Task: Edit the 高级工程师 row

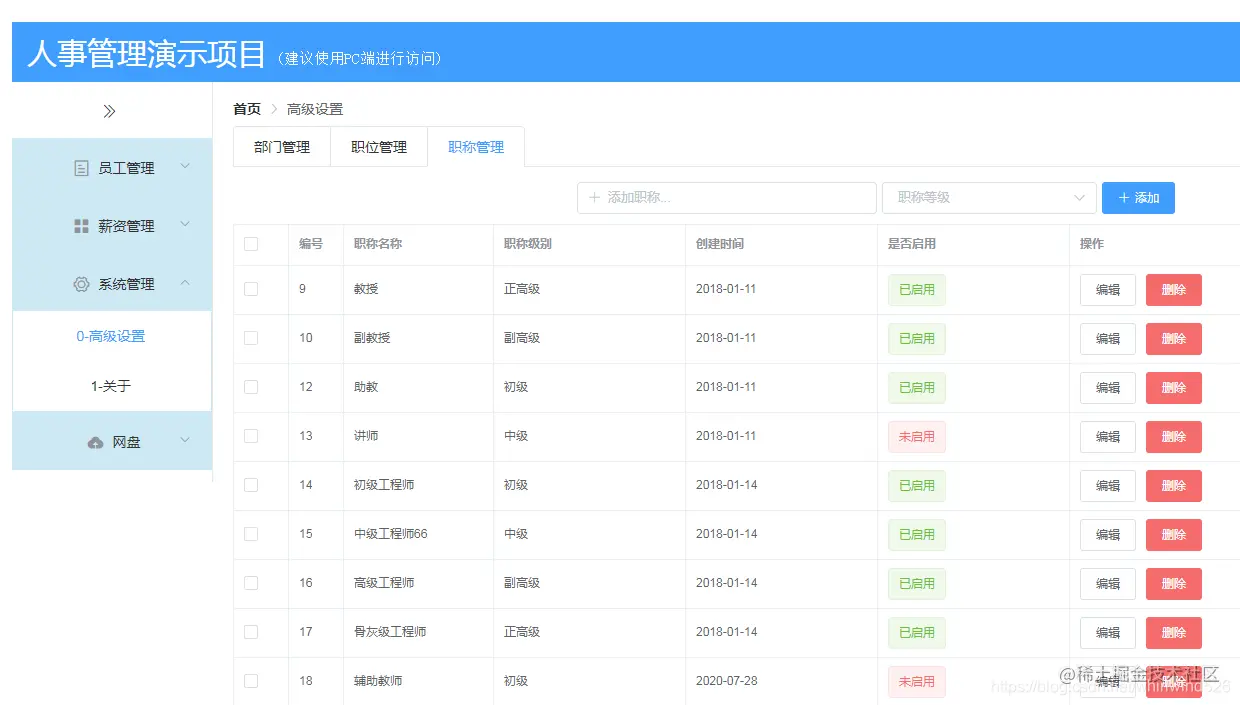Action: click(1108, 584)
